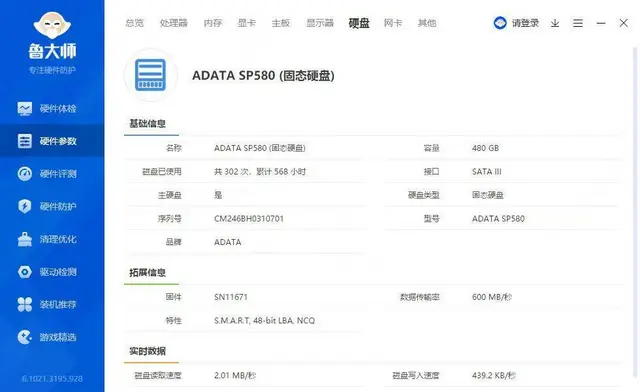Switch to 主板 tab
Viewport: 640px width, 392px height.
281,23
